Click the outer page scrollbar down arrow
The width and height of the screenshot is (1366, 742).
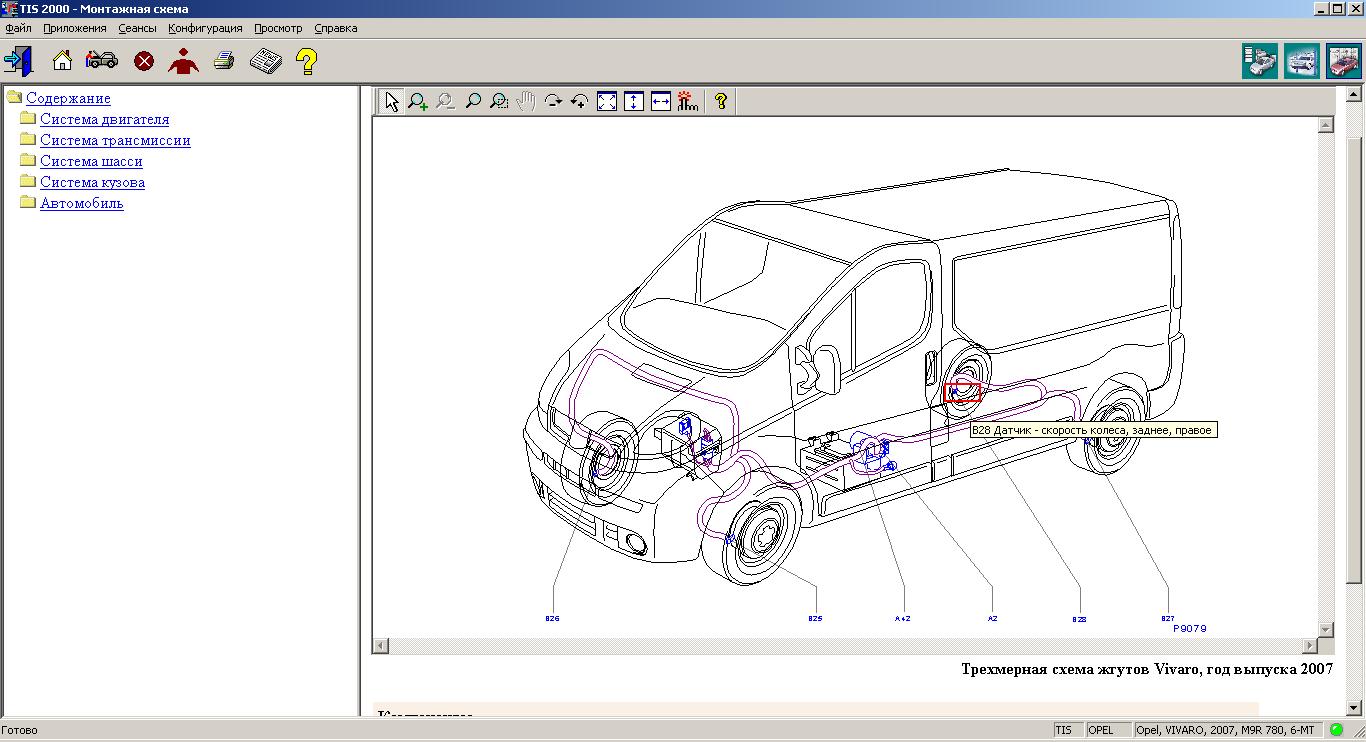1355,708
